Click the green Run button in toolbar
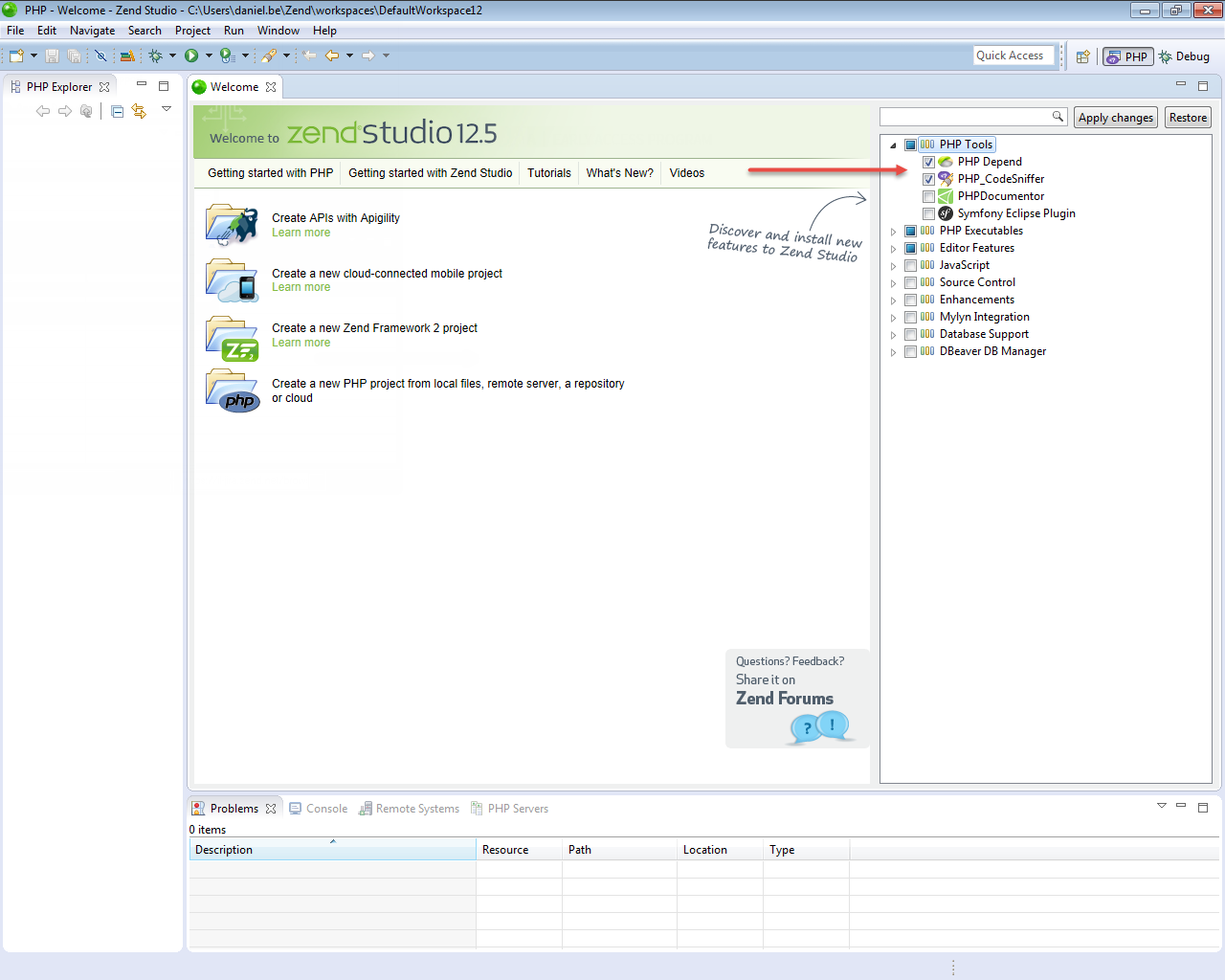1225x980 pixels. (x=191, y=56)
